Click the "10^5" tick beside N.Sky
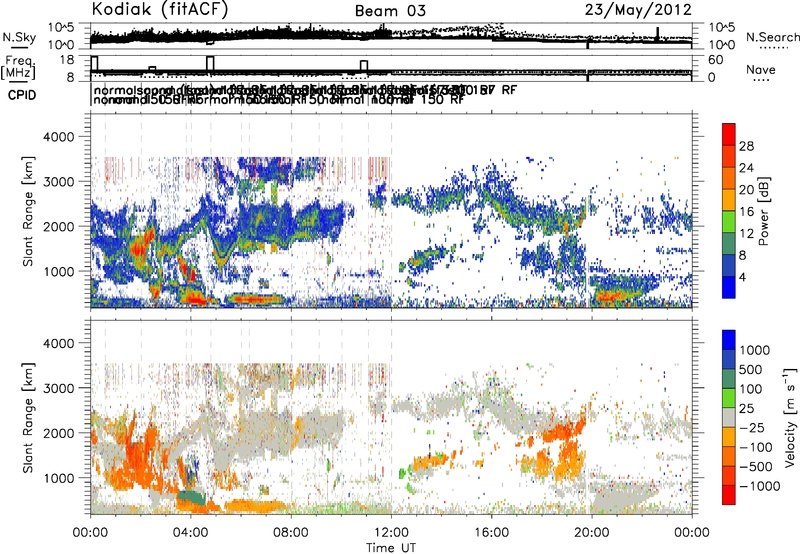The height and width of the screenshot is (554, 800). (x=62, y=27)
